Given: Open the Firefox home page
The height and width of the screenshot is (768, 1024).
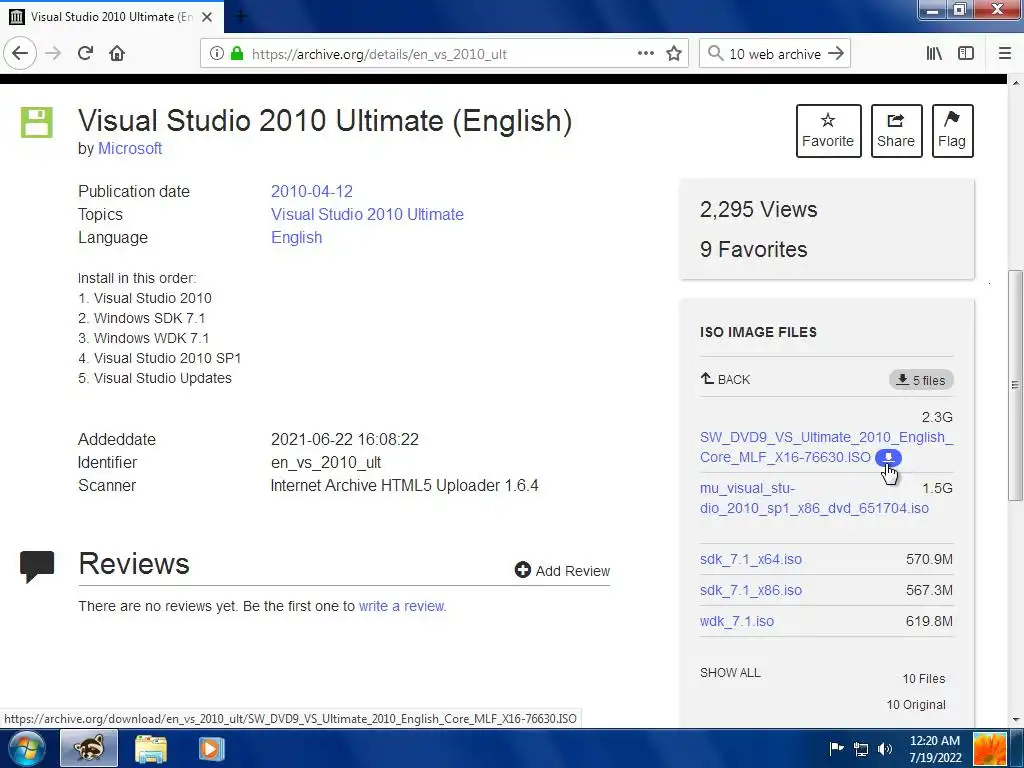Looking at the screenshot, I should click(x=117, y=54).
